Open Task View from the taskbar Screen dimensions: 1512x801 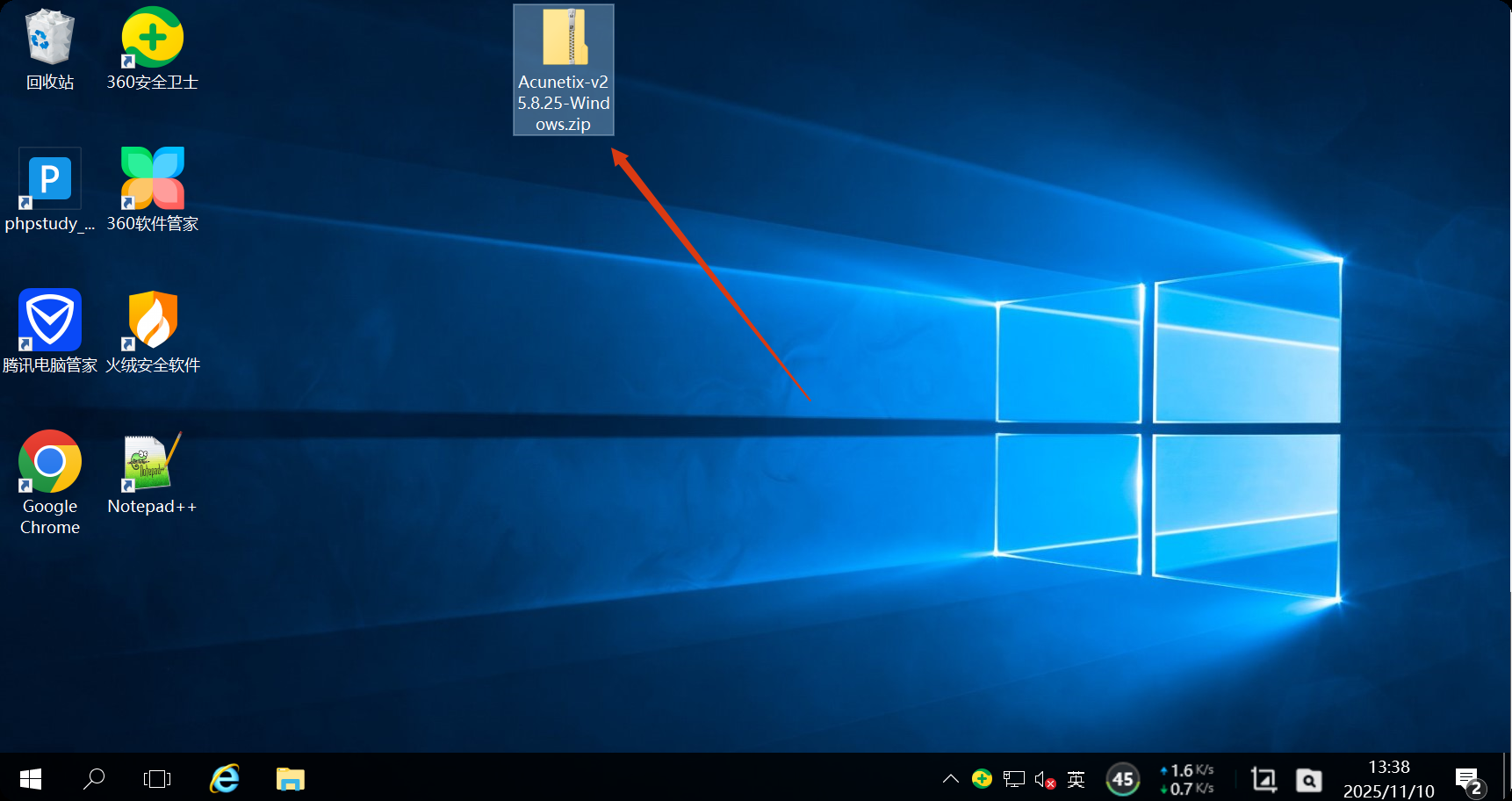point(157,779)
